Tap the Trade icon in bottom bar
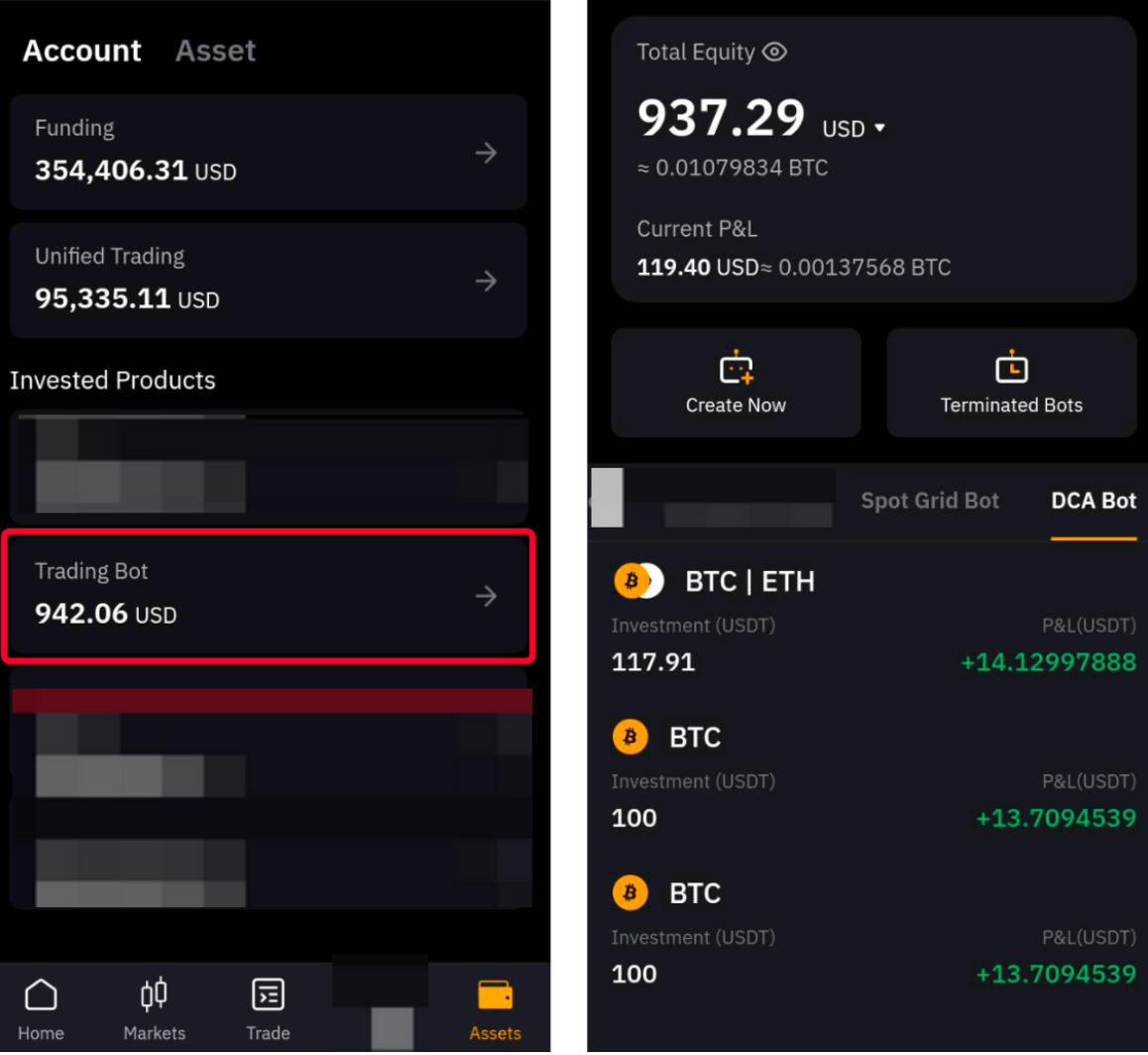The image size is (1148, 1055). [268, 995]
